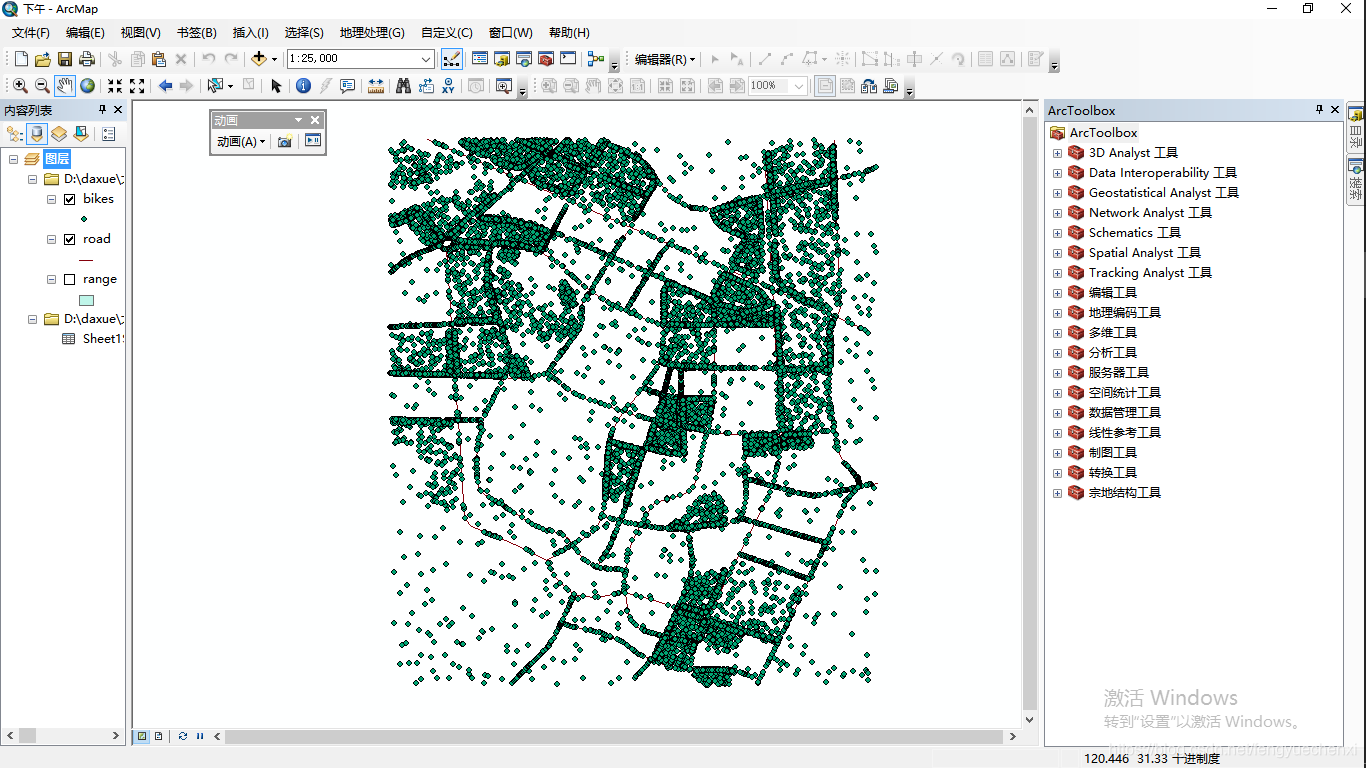Switch to List By Selection view

pos(81,133)
